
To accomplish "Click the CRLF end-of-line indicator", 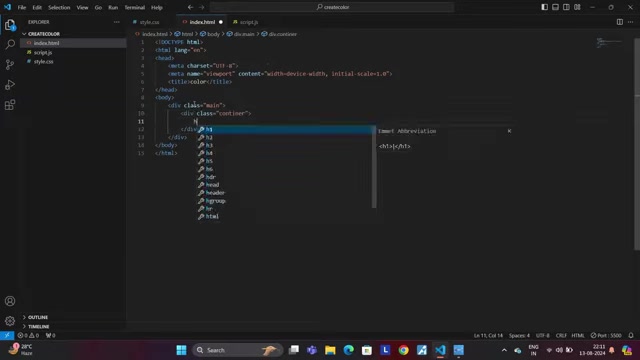I will click(561, 336).
